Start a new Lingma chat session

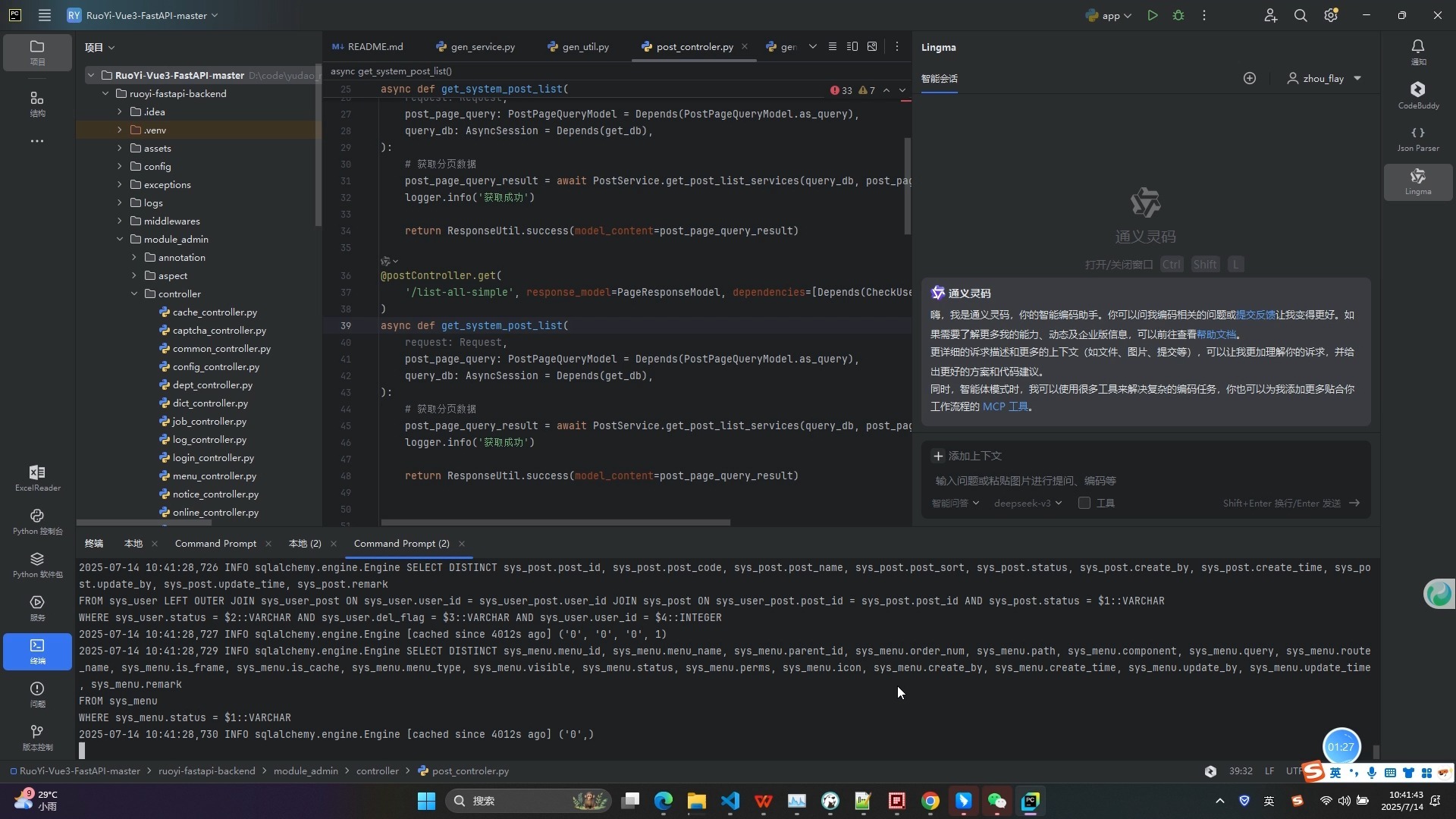(1250, 78)
